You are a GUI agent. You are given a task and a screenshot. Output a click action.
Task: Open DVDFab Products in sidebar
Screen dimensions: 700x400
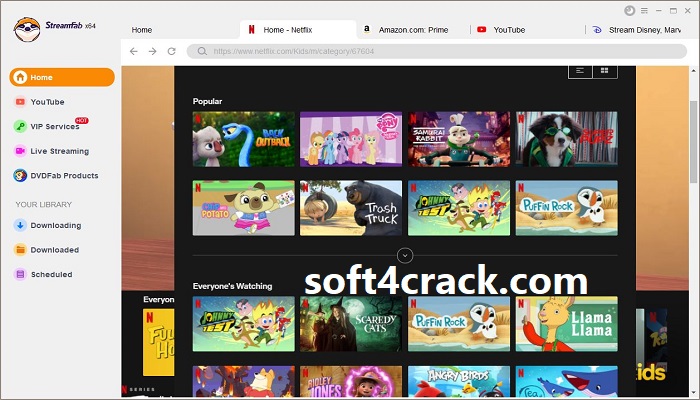[64, 175]
